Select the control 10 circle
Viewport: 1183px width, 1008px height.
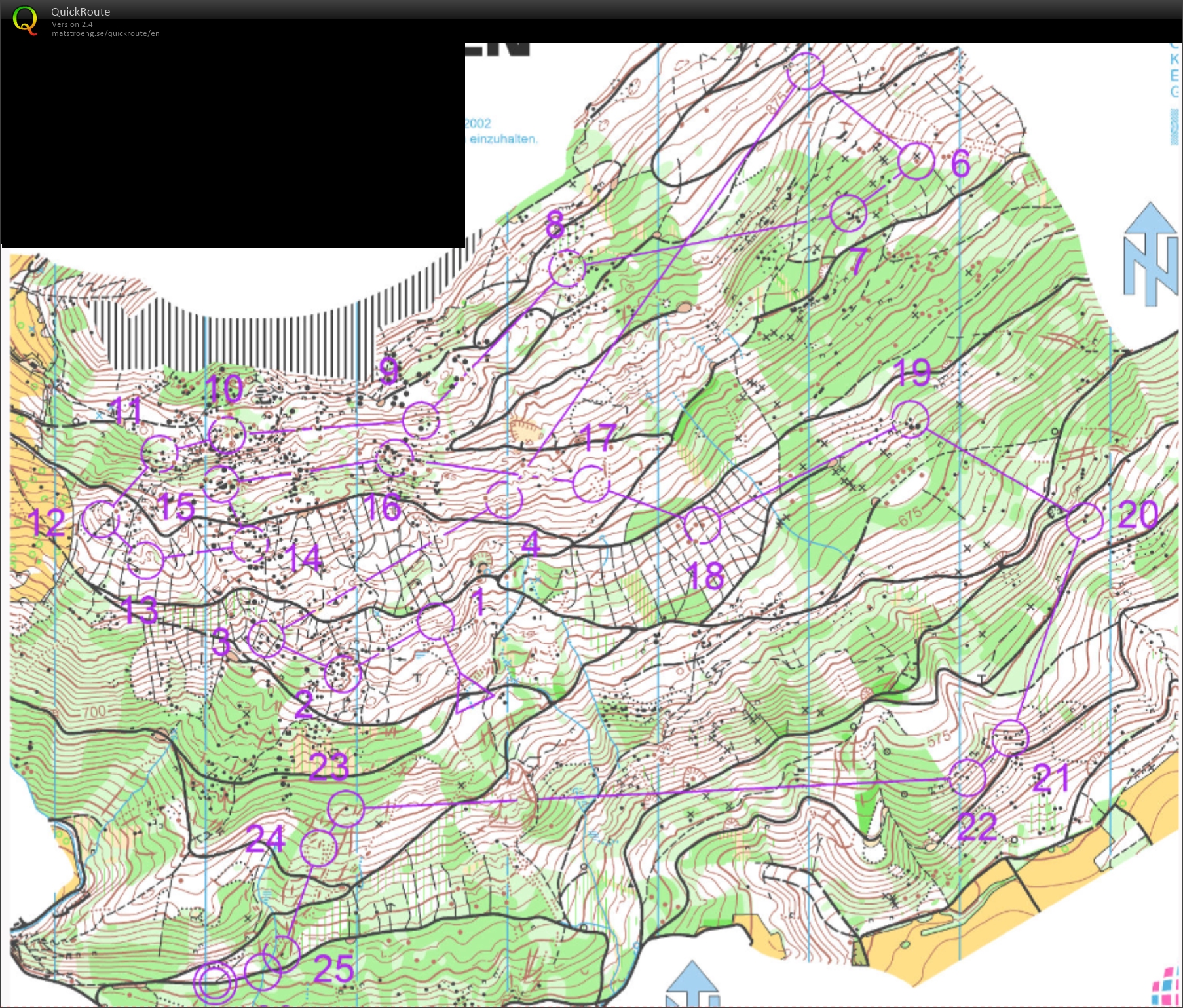227,435
